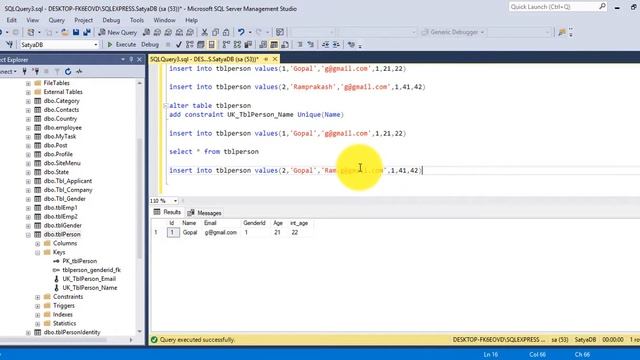Click the Email column header in the results grid

(x=210, y=223)
